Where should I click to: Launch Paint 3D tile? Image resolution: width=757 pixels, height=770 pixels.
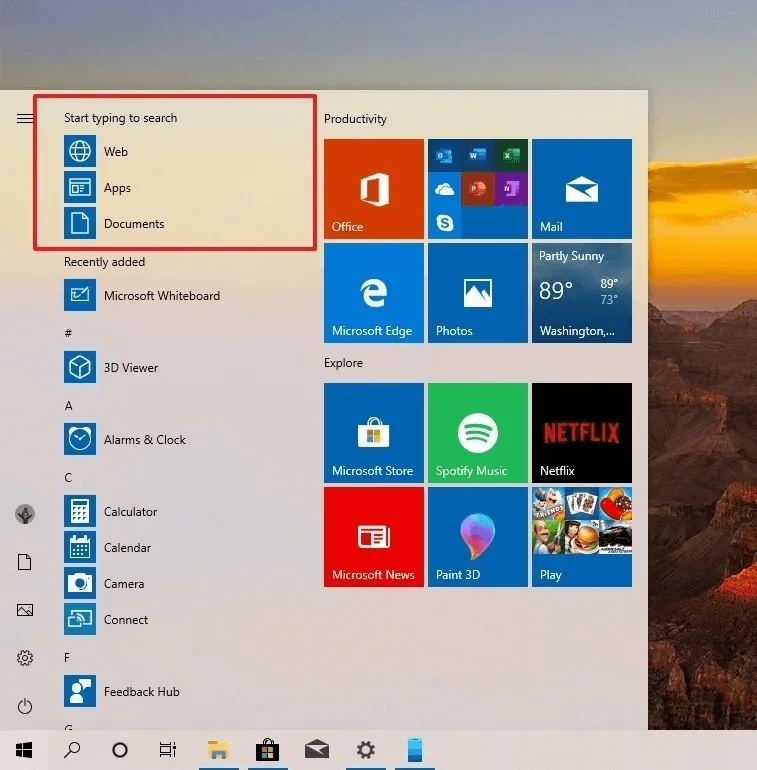478,537
